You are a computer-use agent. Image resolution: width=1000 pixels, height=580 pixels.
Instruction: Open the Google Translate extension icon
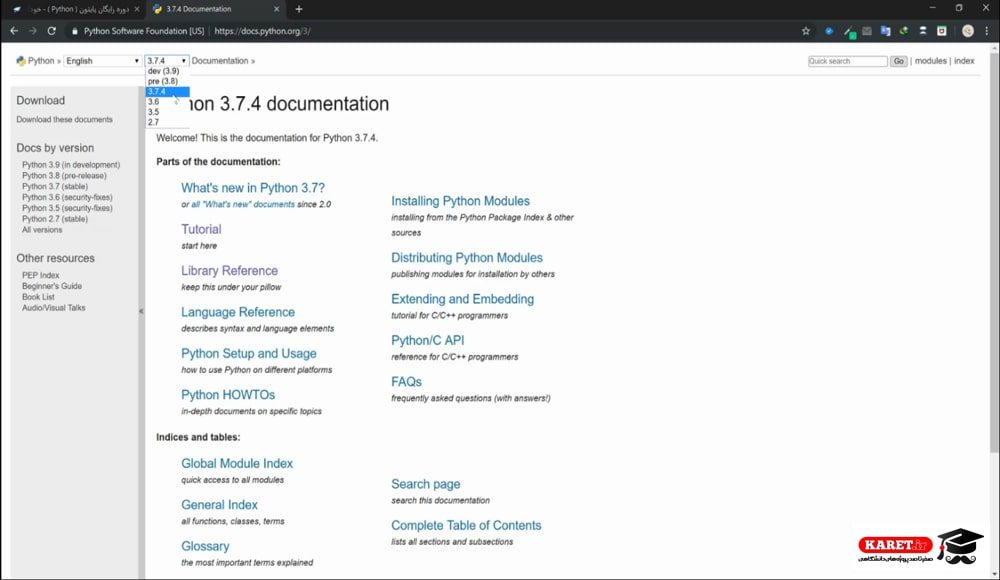click(x=885, y=31)
